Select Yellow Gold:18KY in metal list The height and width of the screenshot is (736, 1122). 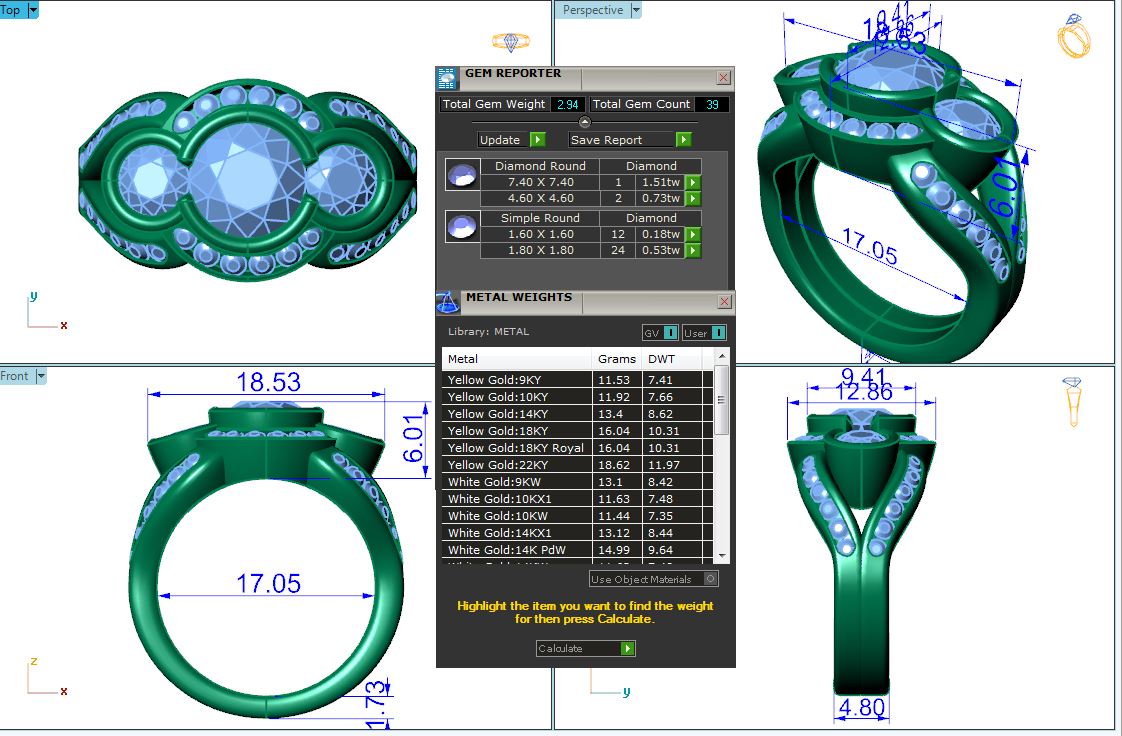click(515, 431)
